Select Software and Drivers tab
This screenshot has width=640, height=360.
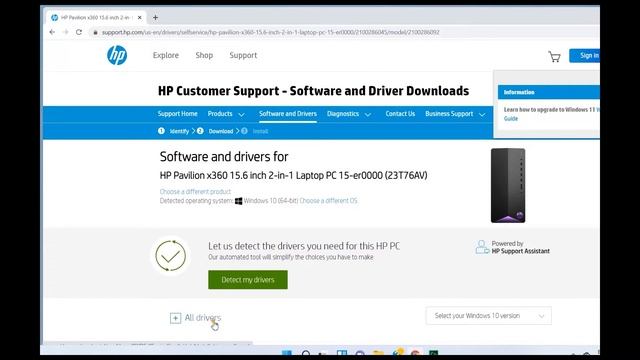click(x=288, y=114)
